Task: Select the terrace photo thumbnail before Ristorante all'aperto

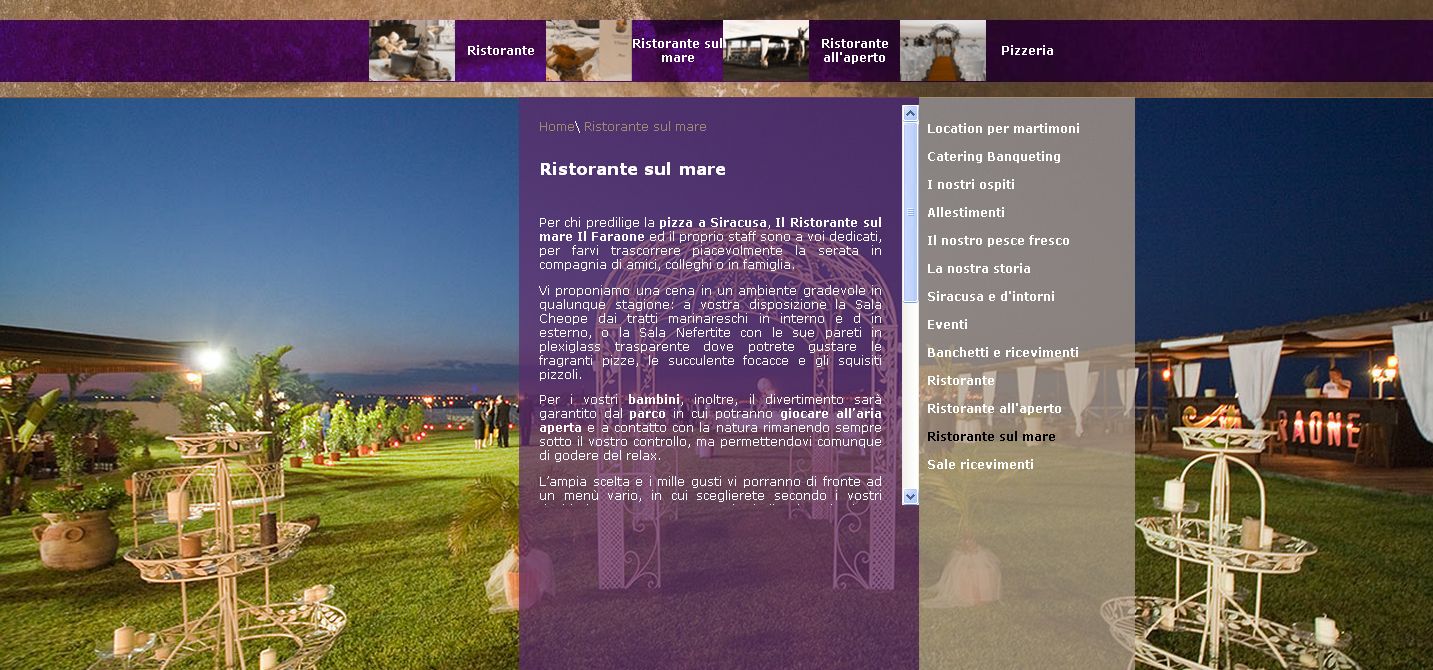Action: coord(766,50)
